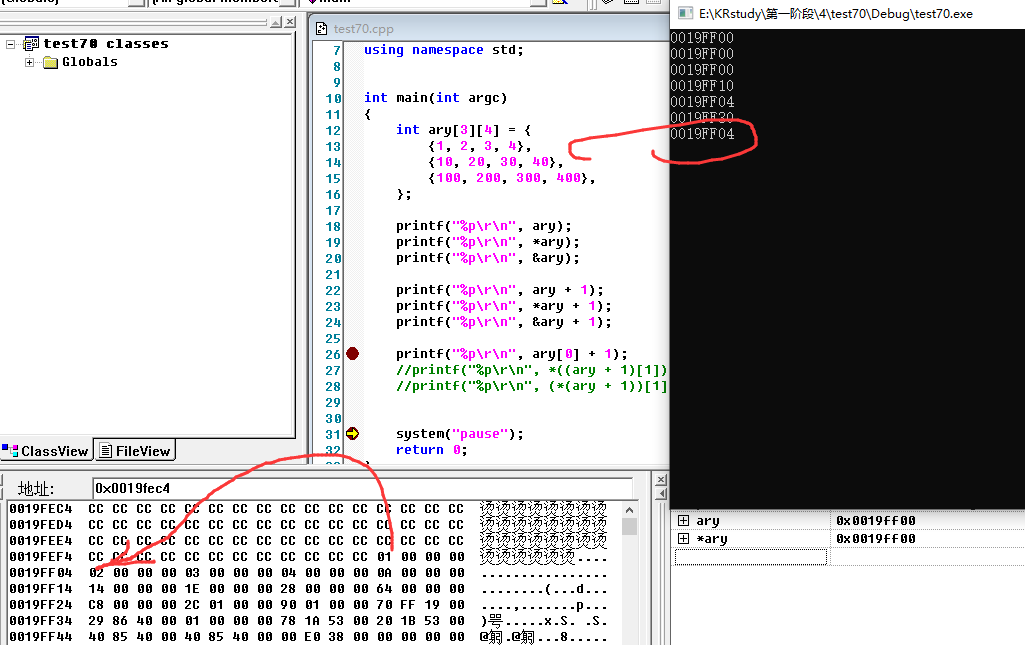Expand the Globals tree node

tap(30, 62)
